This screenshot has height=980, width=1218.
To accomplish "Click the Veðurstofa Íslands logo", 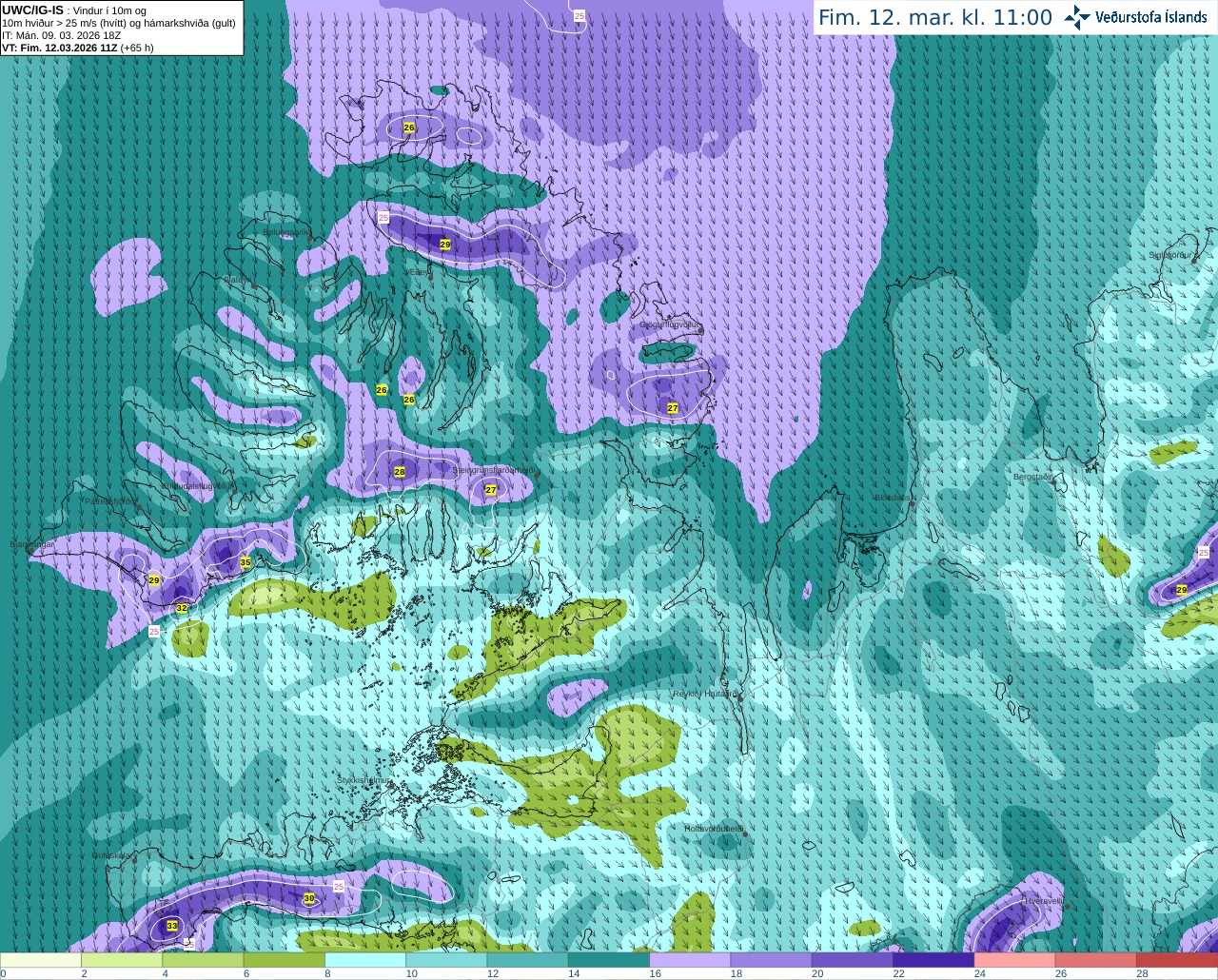I will (1135, 17).
